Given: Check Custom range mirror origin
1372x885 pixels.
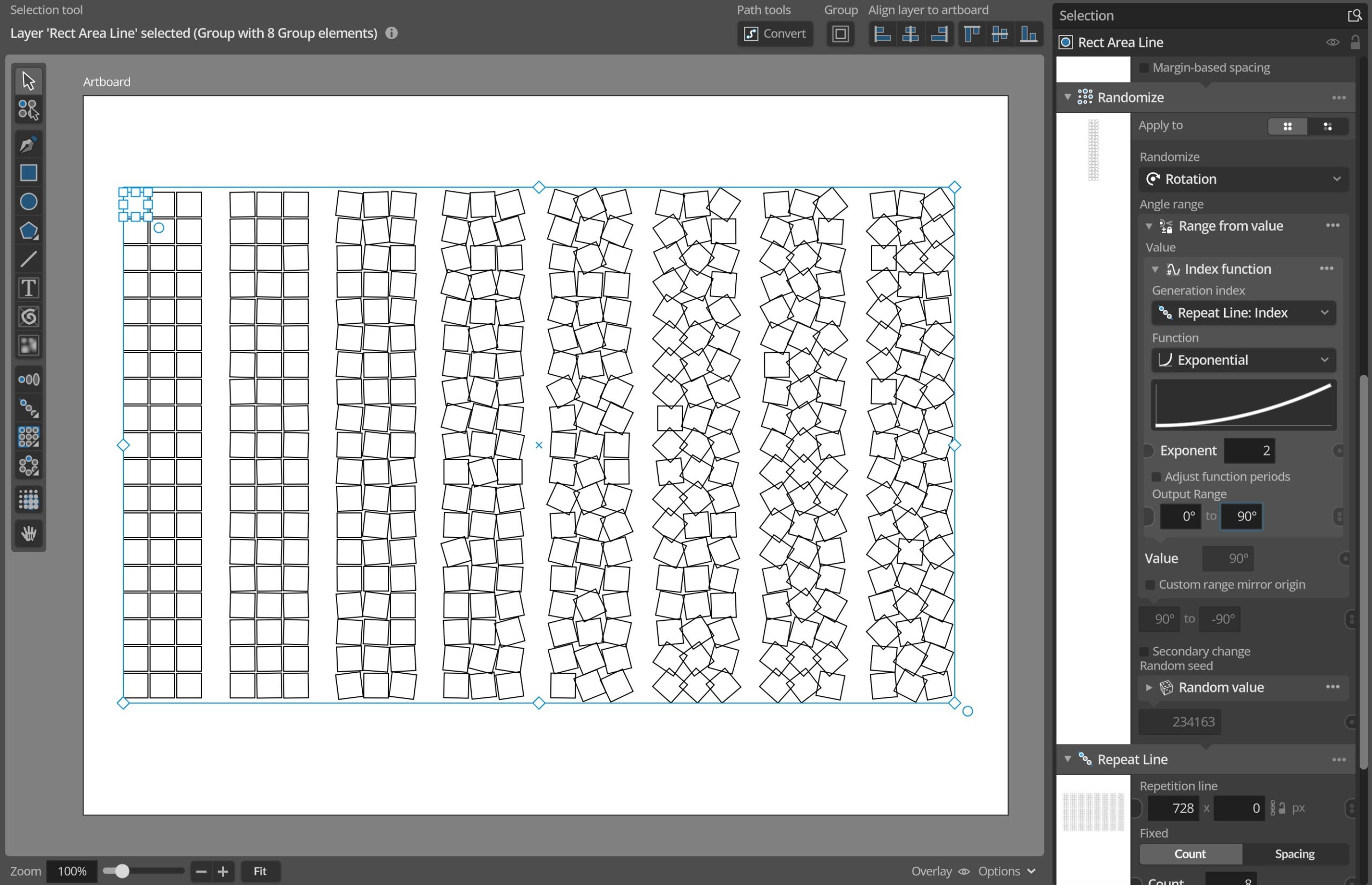Looking at the screenshot, I should click(1150, 585).
